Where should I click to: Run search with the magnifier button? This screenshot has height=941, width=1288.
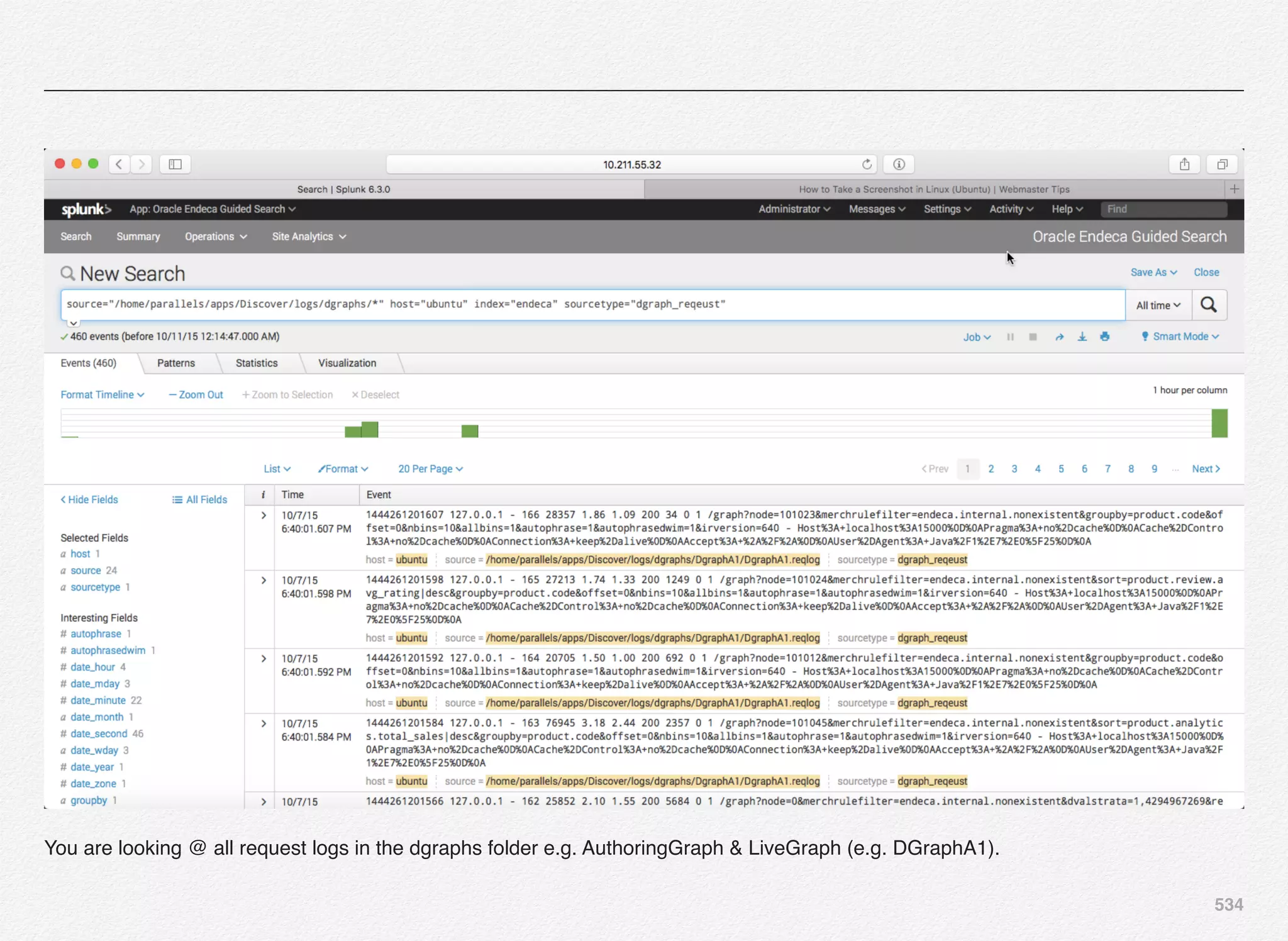(x=1208, y=305)
